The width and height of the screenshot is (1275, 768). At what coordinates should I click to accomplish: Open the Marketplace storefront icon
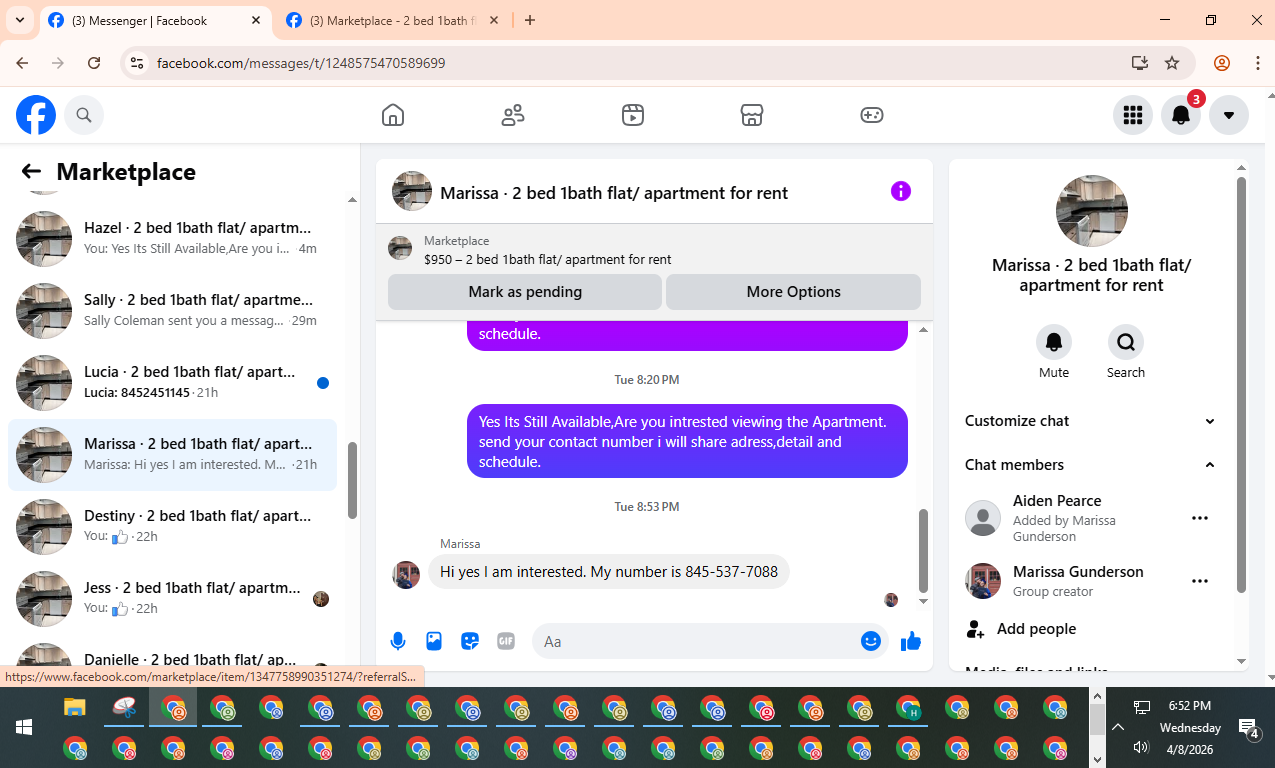(752, 115)
